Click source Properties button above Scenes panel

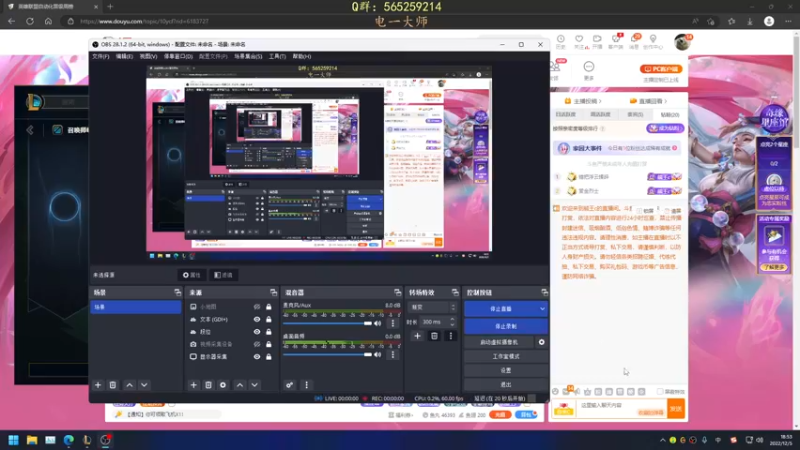point(192,275)
